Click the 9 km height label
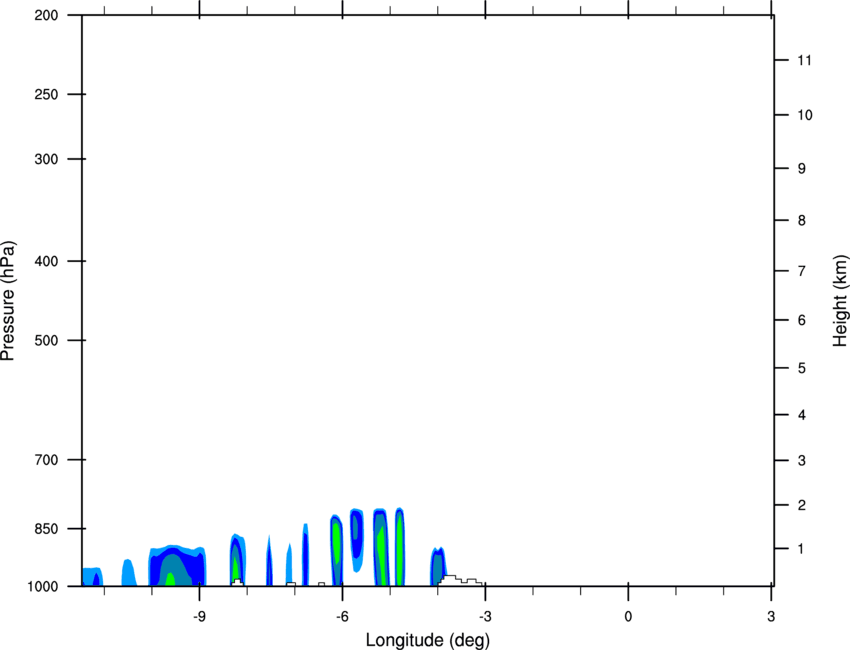Screen dimensions: 850x650 point(801,169)
